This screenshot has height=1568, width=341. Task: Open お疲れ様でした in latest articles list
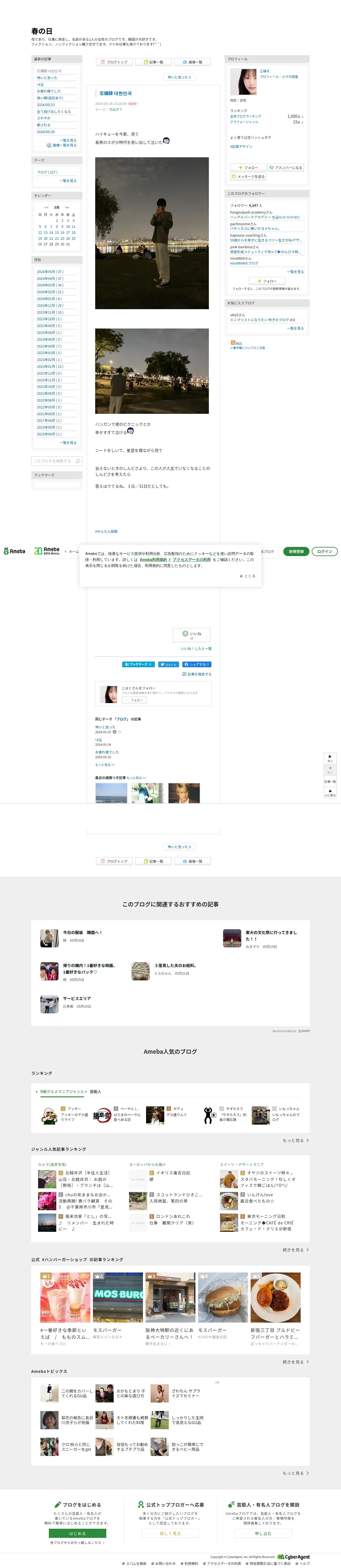pyautogui.click(x=49, y=91)
